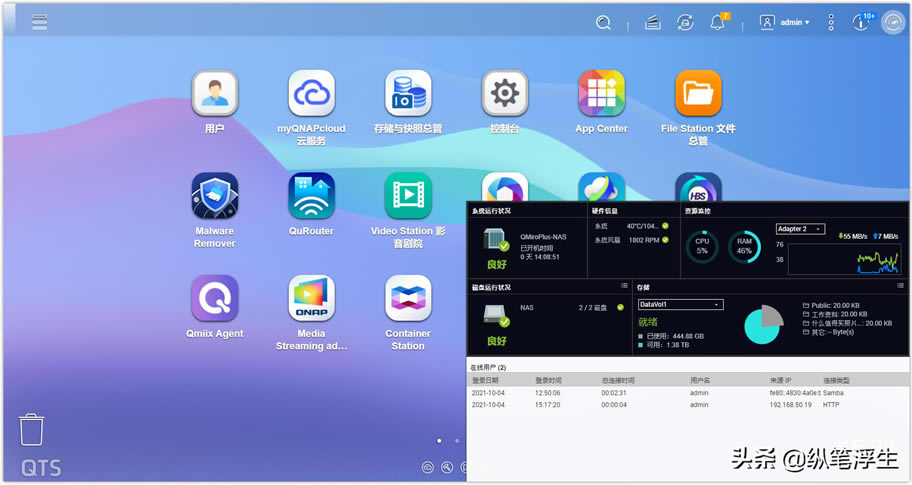Open the 存储 panel list menu
This screenshot has width=912, height=485.
pyautogui.click(x=900, y=286)
